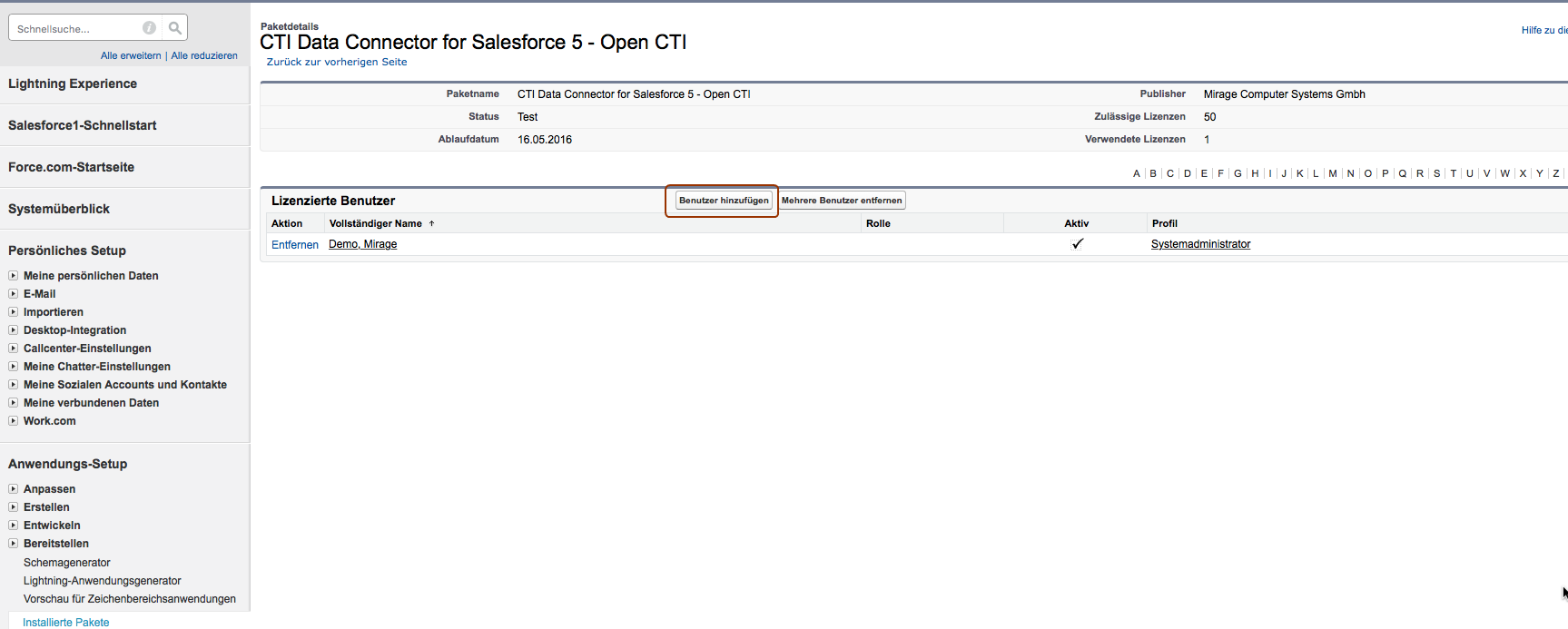Open Vorschau für Zeichenbereichsanwendungen
The image size is (1568, 629).
pyautogui.click(x=130, y=599)
